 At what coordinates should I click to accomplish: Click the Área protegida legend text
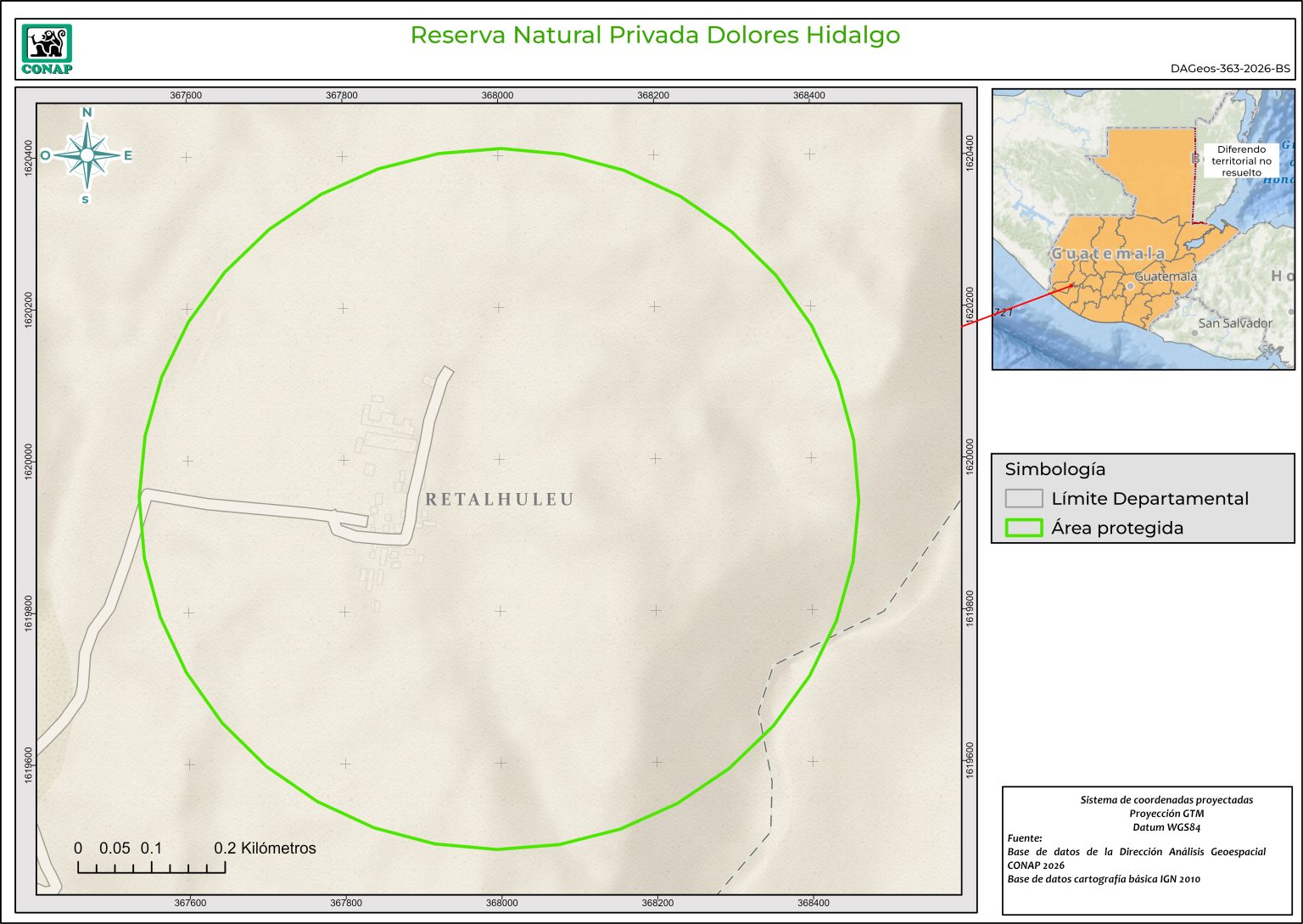pyautogui.click(x=1117, y=528)
